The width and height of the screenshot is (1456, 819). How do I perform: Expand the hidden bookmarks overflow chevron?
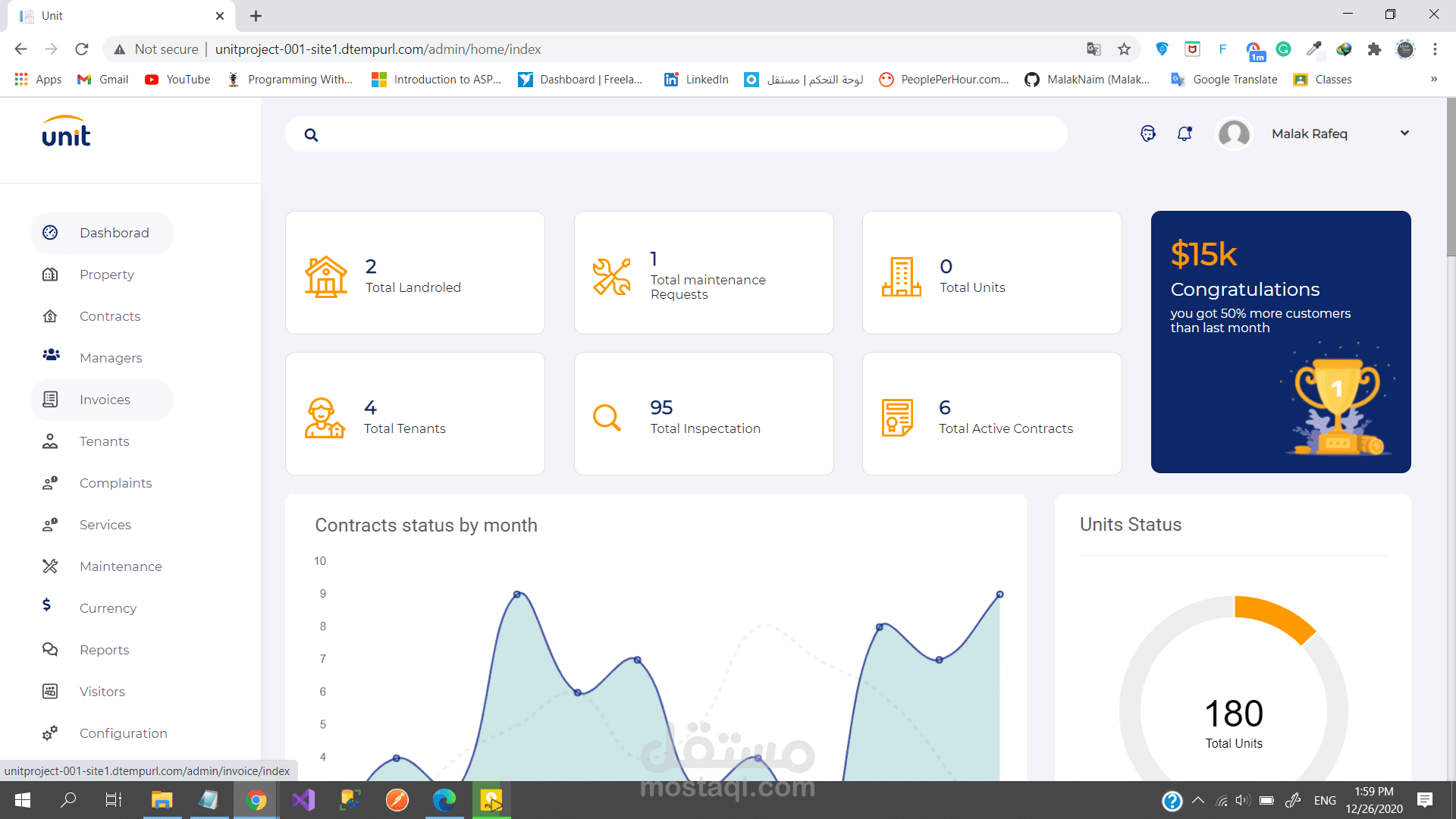pos(1433,79)
